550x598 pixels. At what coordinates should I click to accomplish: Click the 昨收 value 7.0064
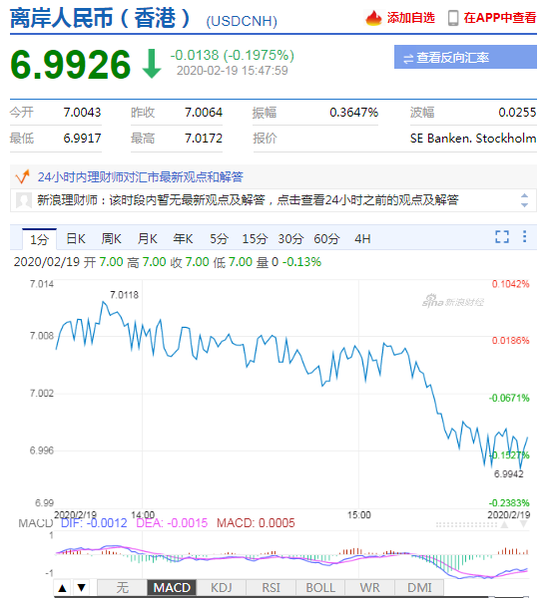(203, 113)
